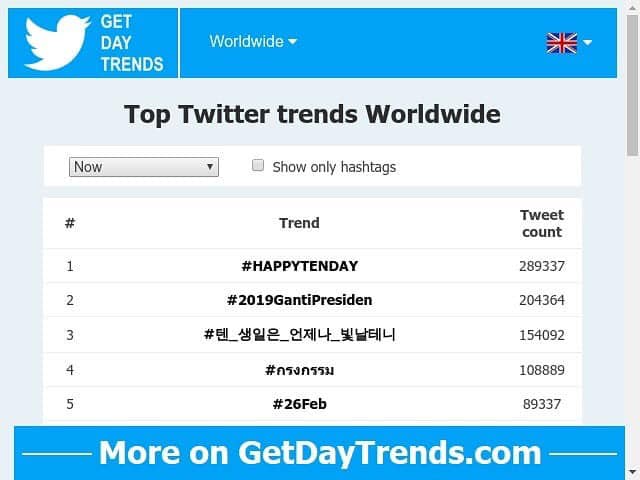Enable Show only hashtags checkbox
640x480 pixels.
click(x=258, y=166)
